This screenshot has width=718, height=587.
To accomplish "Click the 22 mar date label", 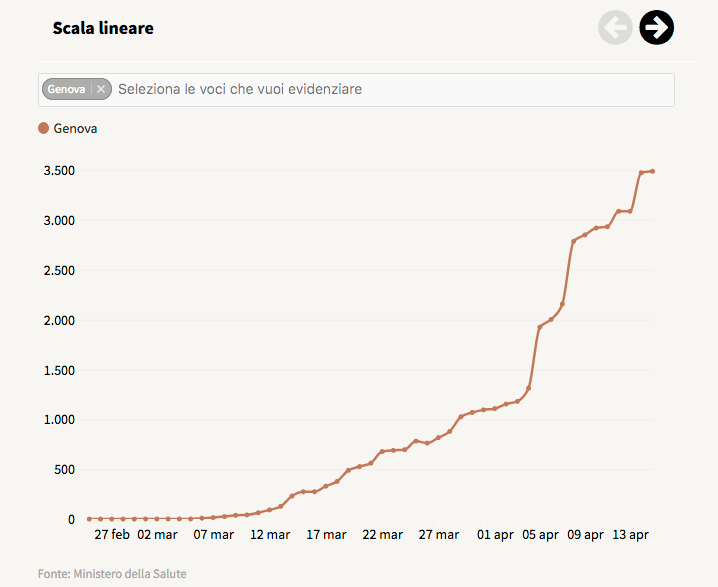I will [382, 534].
